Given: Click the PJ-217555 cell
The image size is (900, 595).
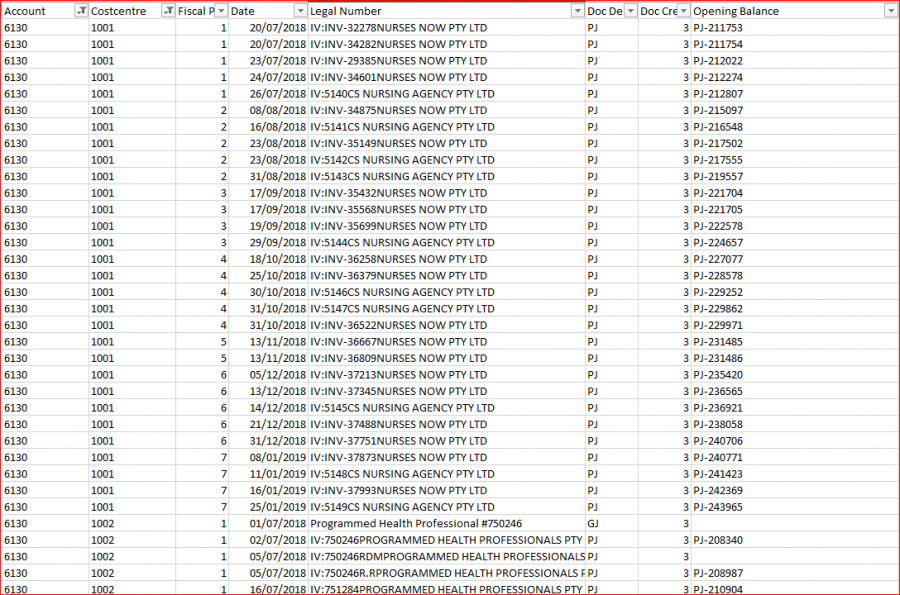Looking at the screenshot, I should (794, 160).
